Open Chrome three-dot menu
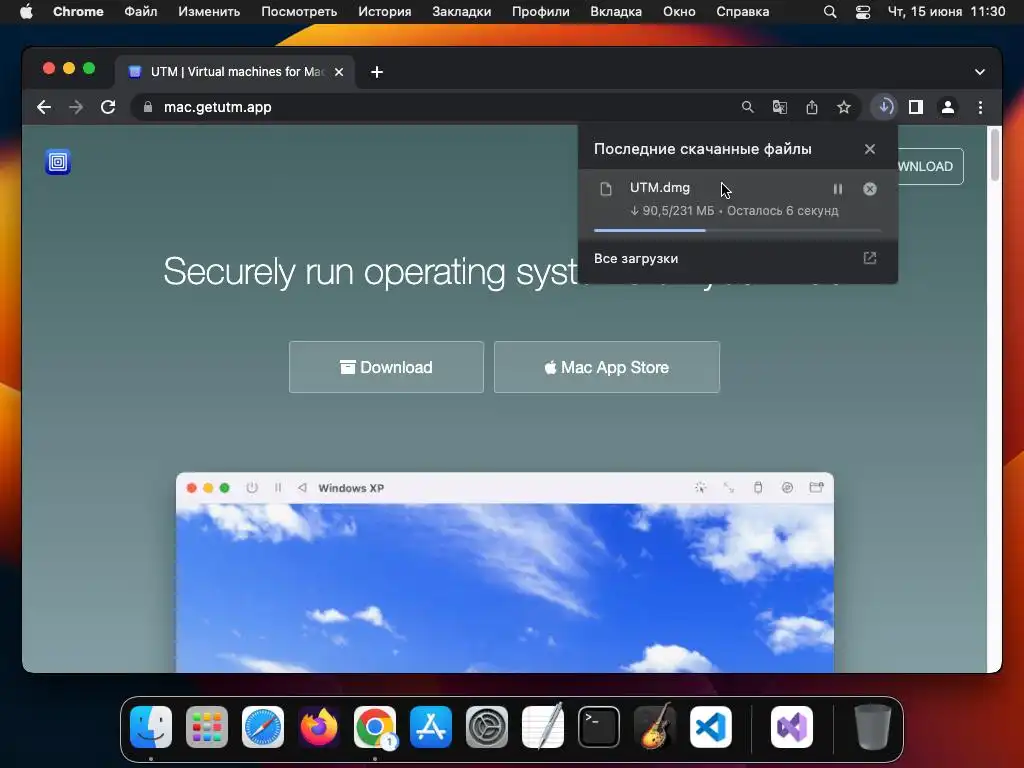The image size is (1024, 768). [x=980, y=107]
